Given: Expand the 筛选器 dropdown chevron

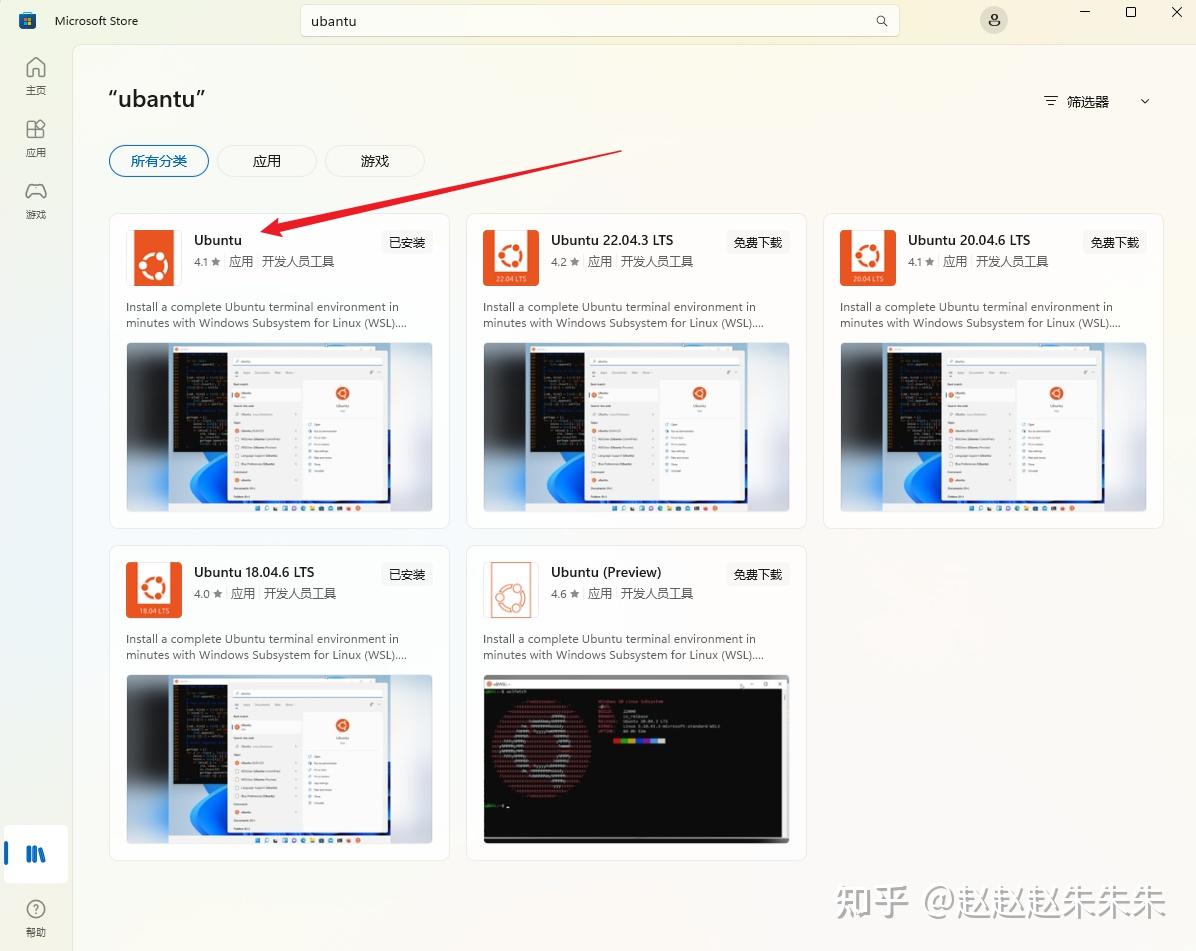Looking at the screenshot, I should click(1144, 101).
